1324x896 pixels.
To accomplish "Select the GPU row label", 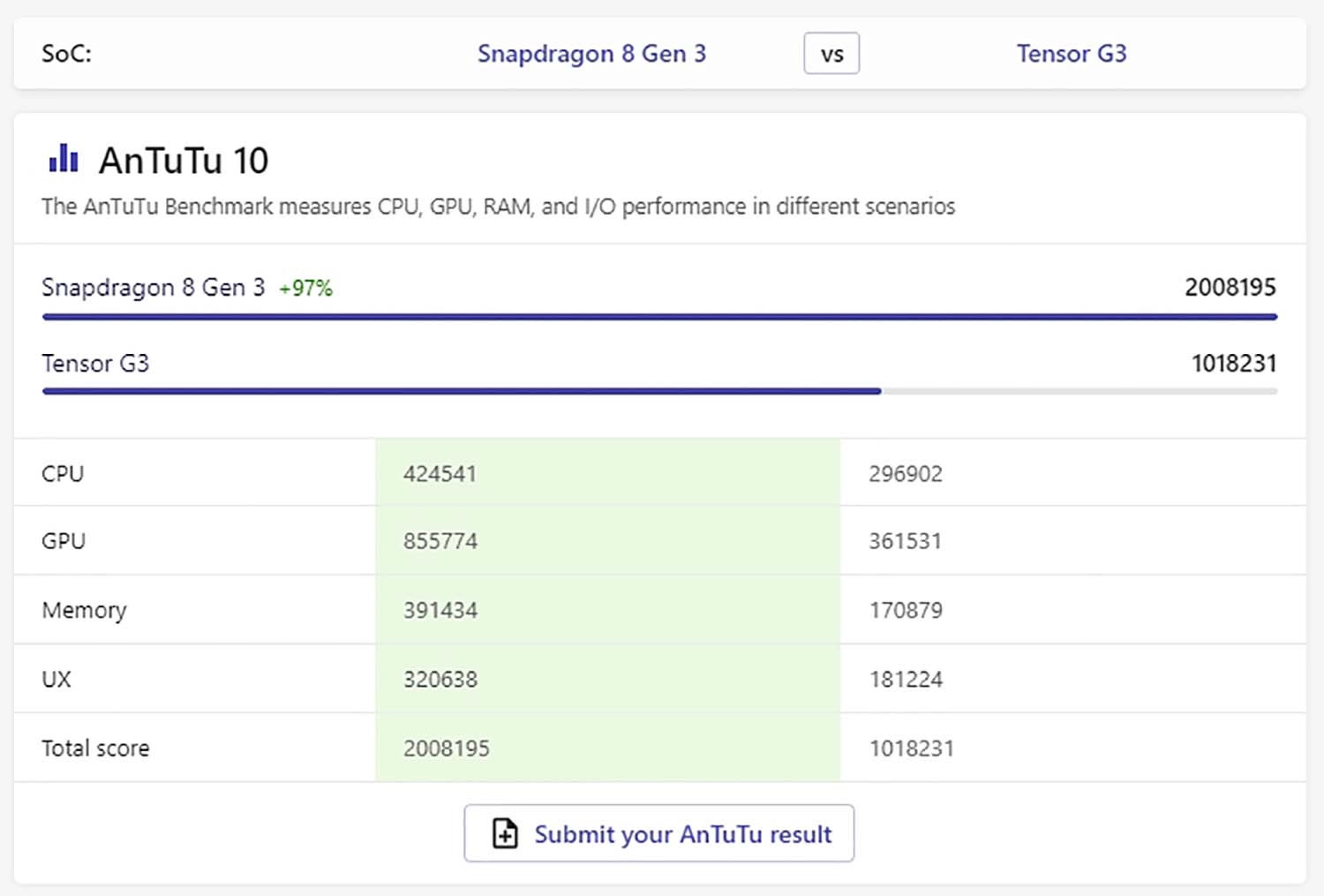I will (64, 541).
